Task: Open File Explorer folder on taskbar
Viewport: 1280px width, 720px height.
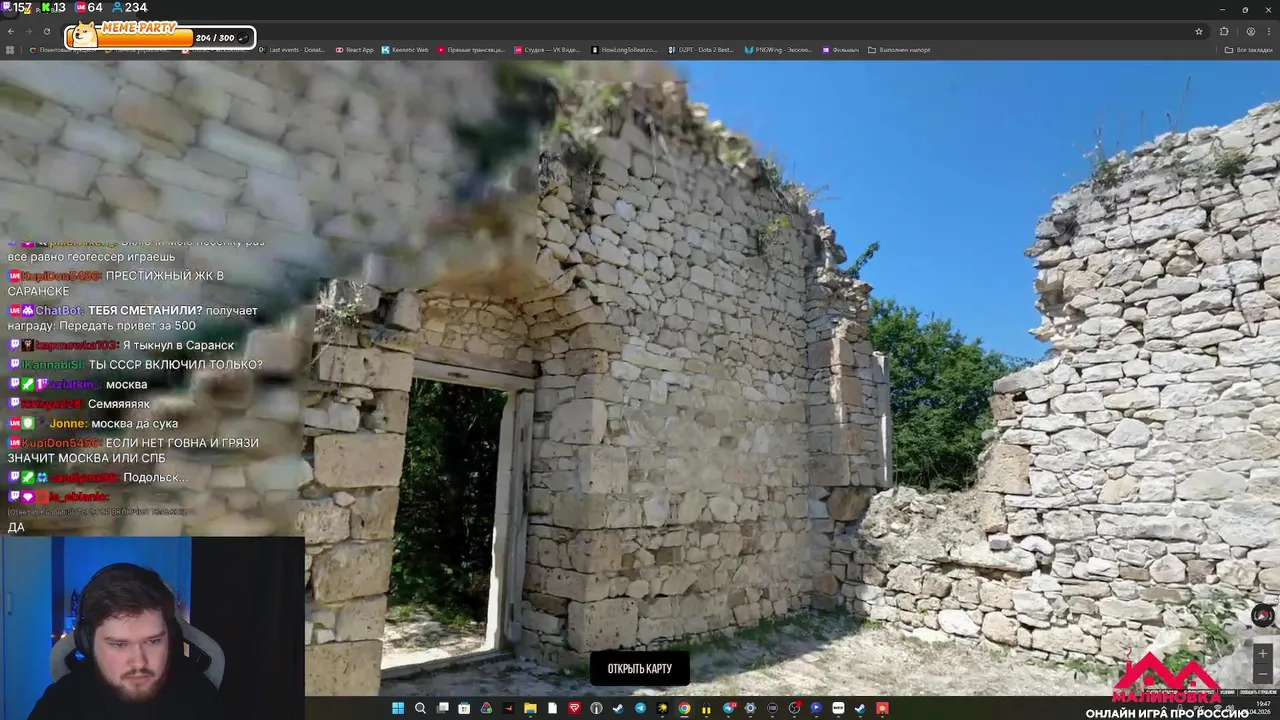Action: 530,708
